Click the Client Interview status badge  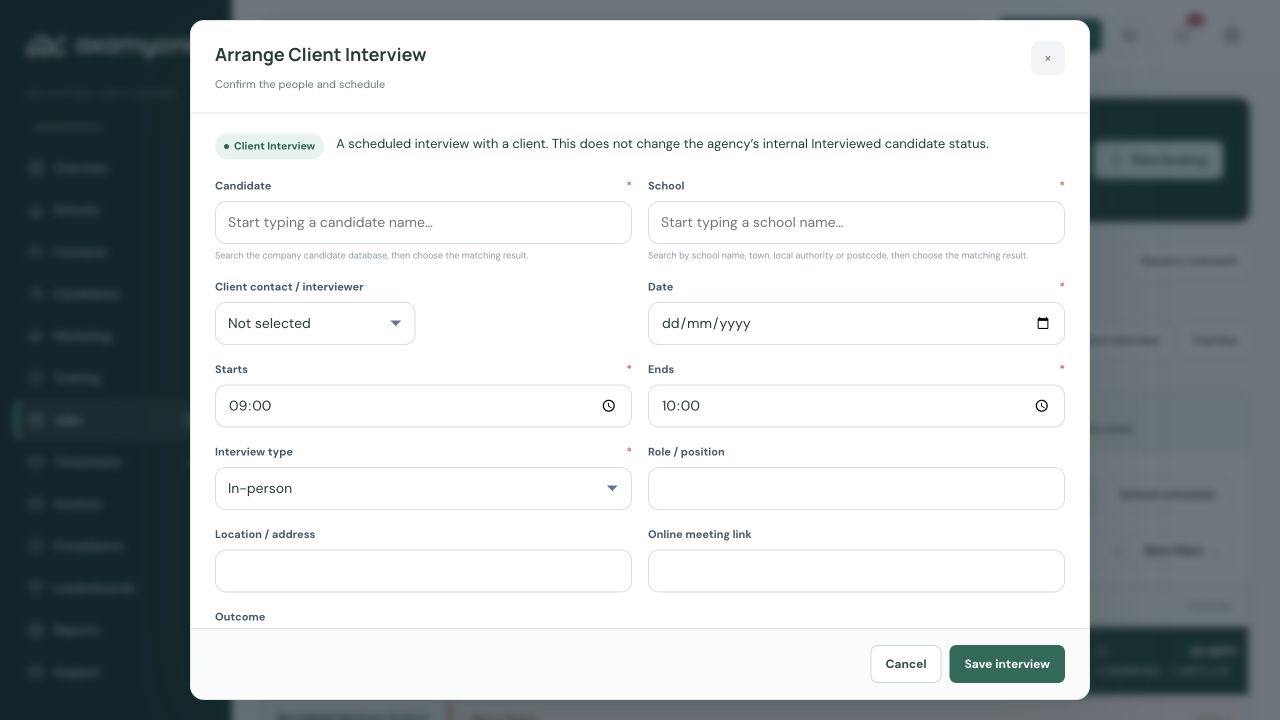pos(269,146)
